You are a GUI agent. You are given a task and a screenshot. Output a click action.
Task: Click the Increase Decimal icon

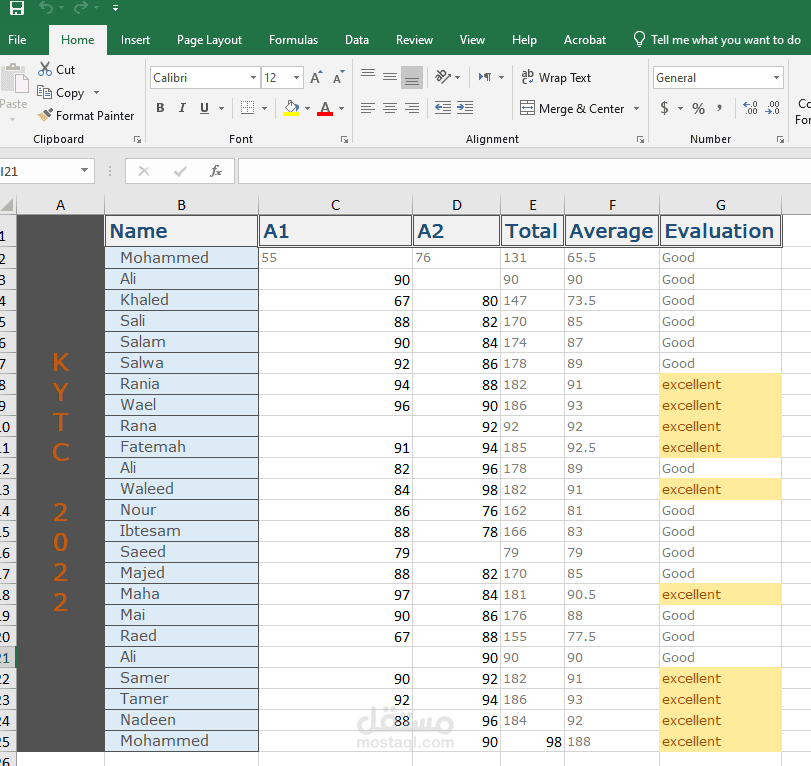point(750,108)
